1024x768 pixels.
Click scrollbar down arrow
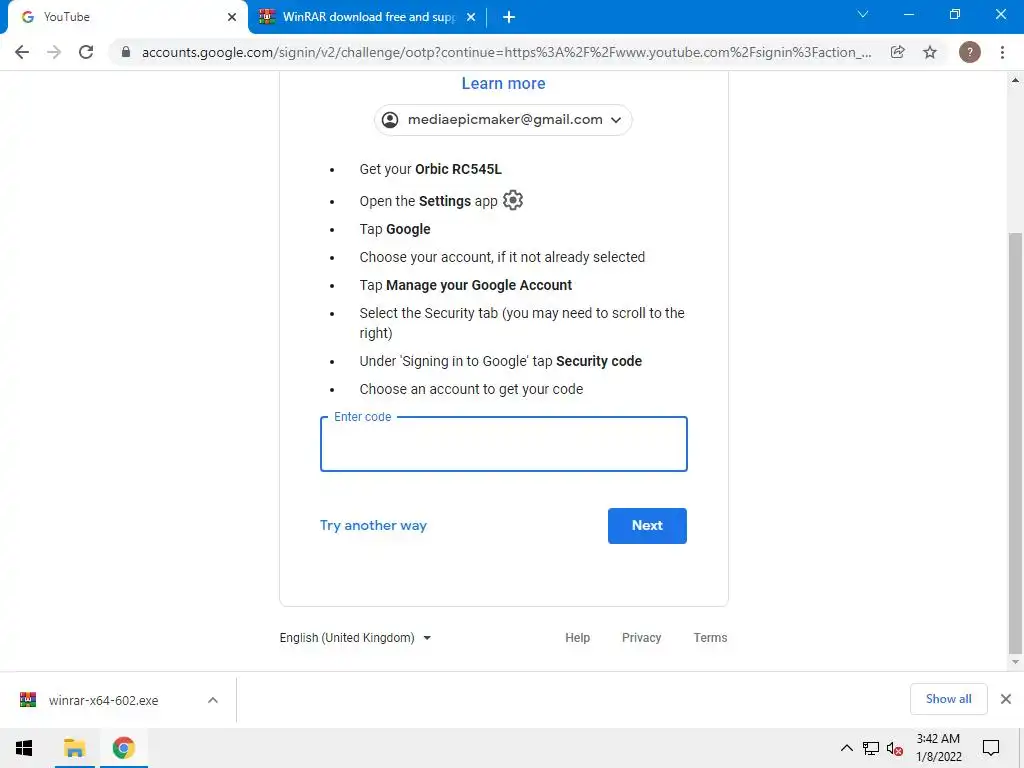coord(1015,662)
